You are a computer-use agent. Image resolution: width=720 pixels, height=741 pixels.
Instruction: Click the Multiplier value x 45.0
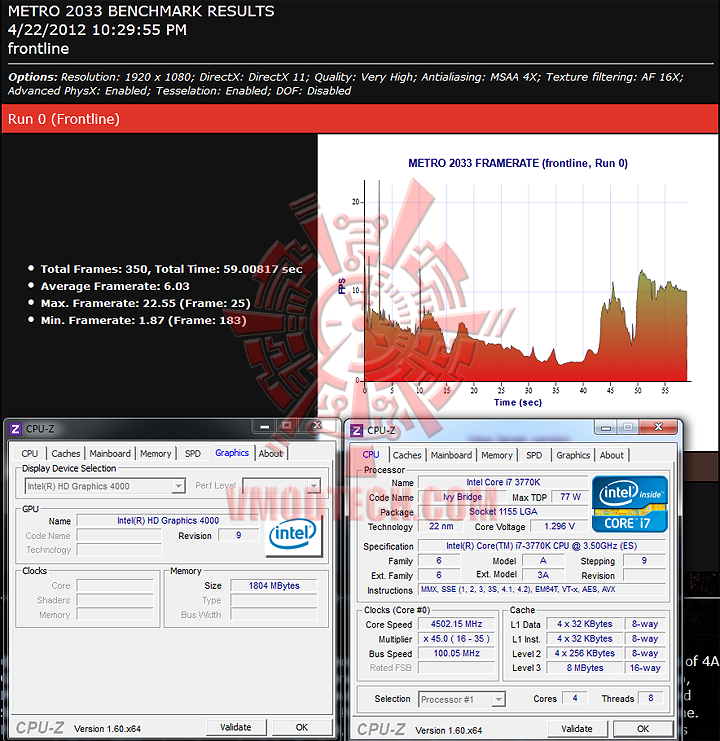(456, 638)
